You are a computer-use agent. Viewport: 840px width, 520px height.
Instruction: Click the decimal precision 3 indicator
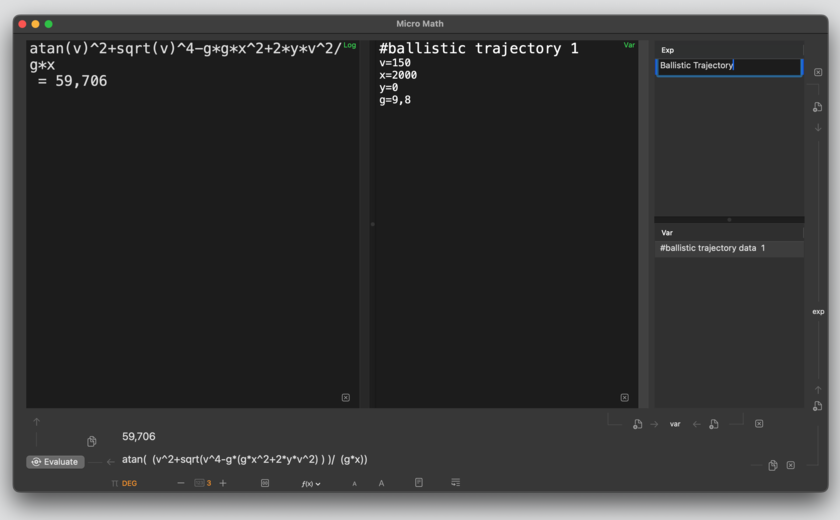coord(202,483)
